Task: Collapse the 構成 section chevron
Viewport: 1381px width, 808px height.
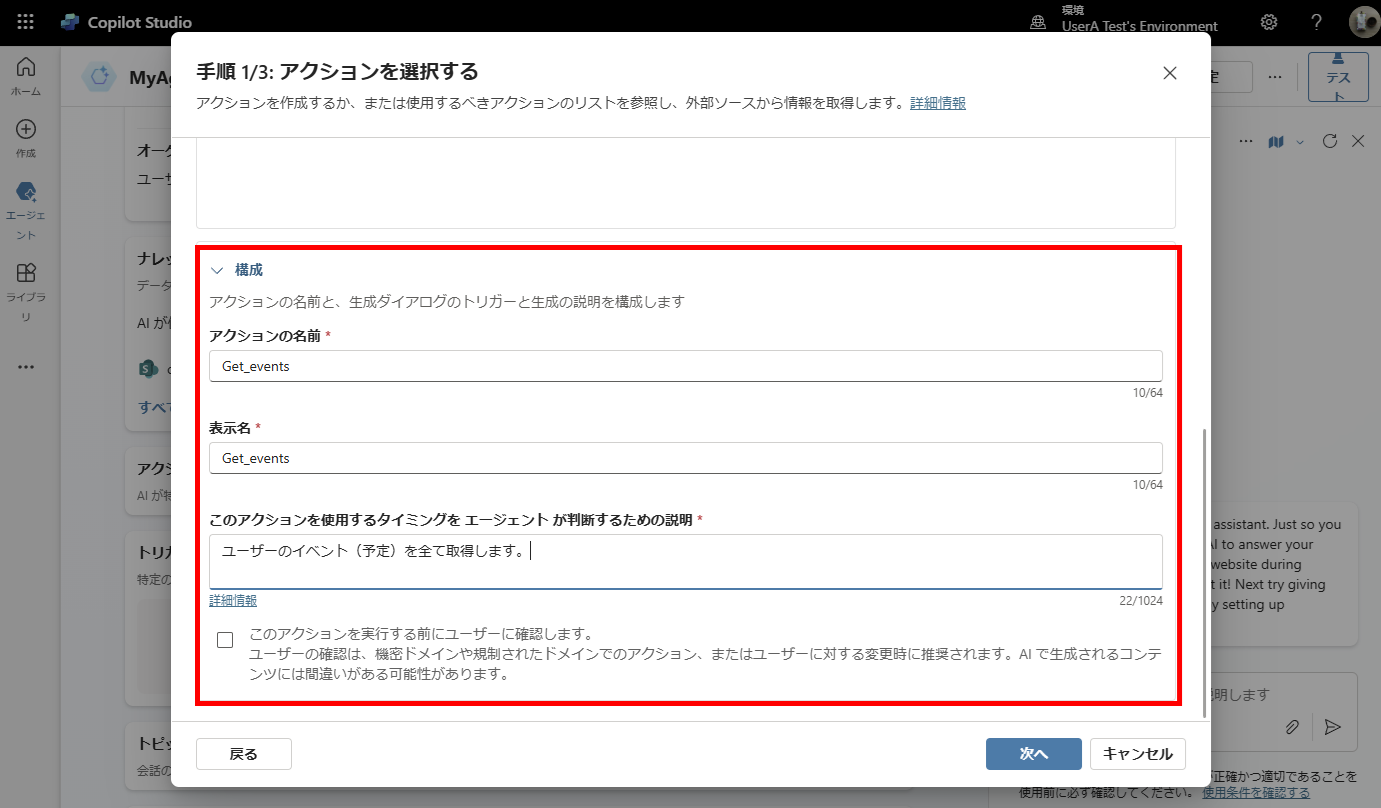Action: (217, 270)
